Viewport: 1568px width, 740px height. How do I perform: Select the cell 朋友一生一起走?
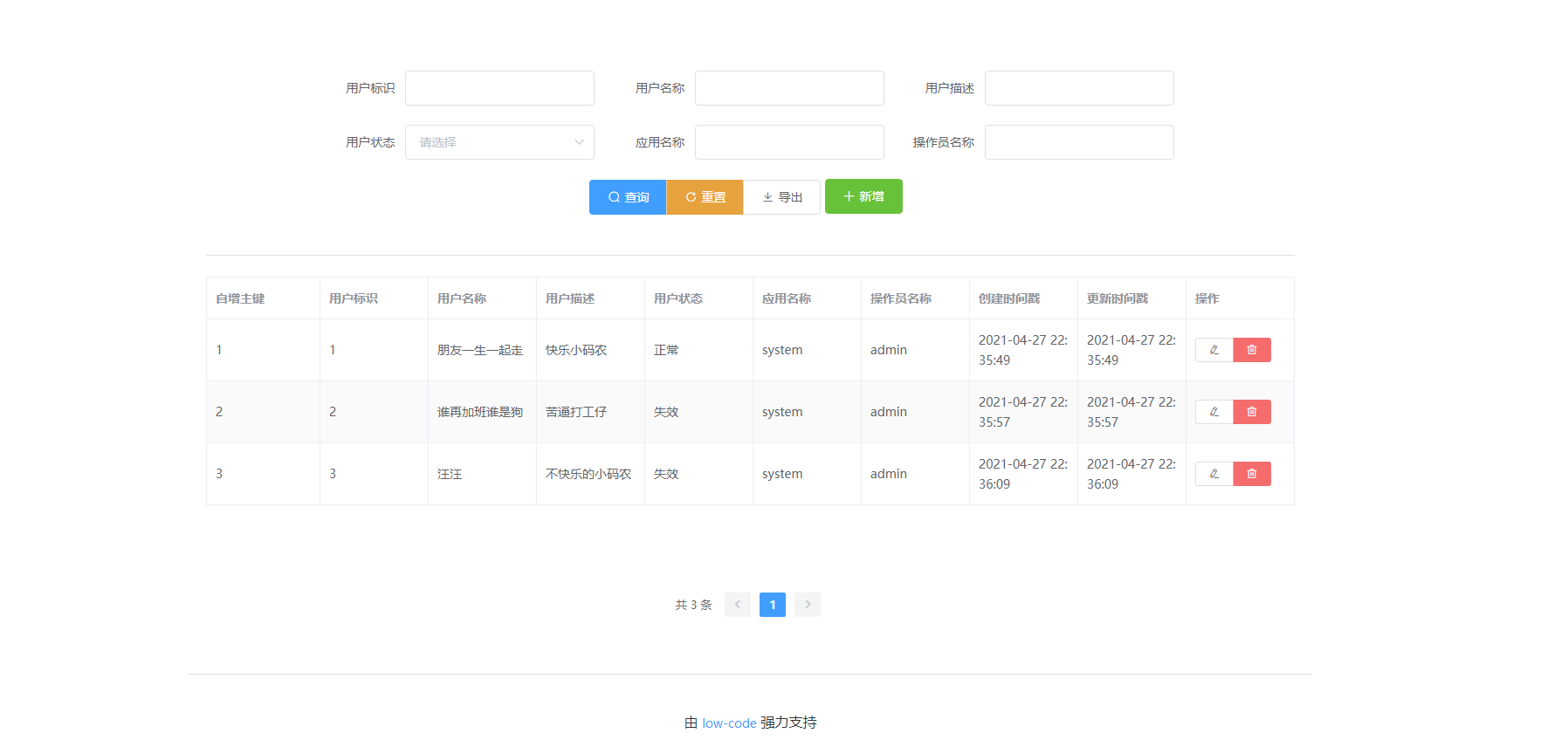(x=480, y=350)
